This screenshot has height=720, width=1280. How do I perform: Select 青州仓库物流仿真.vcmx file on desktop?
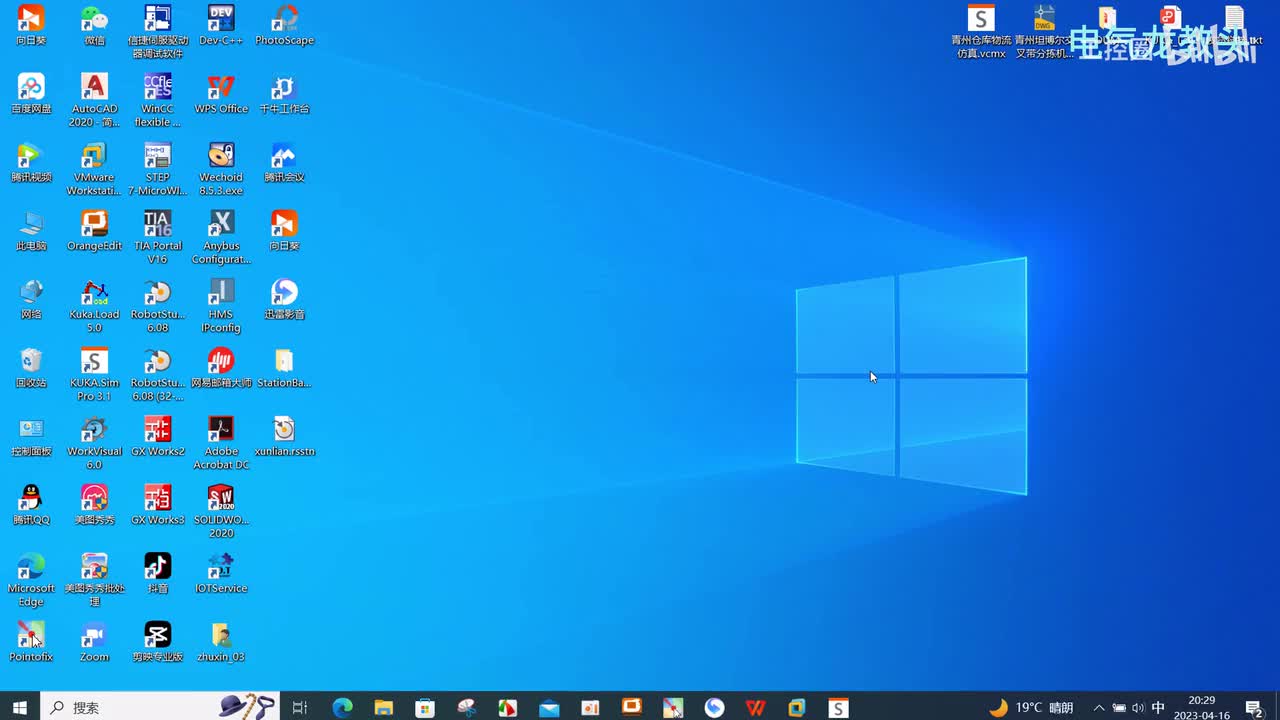pos(981,32)
